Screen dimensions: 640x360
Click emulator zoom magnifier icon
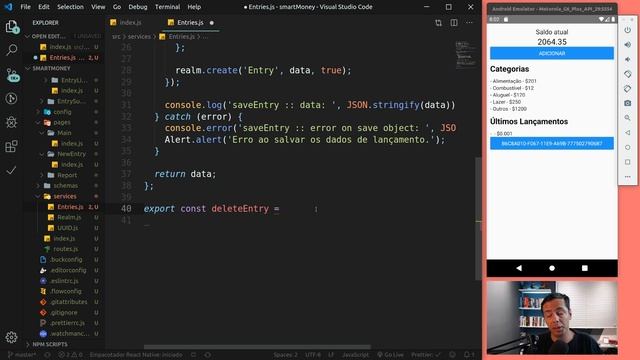point(628,118)
